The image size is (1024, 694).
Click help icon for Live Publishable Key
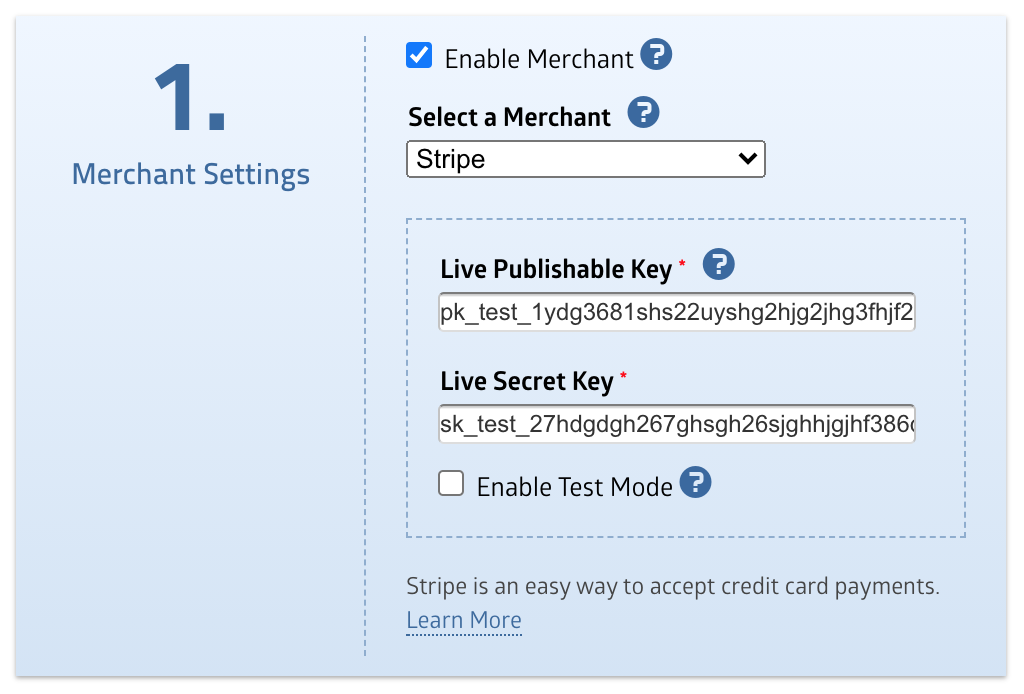pyautogui.click(x=719, y=265)
